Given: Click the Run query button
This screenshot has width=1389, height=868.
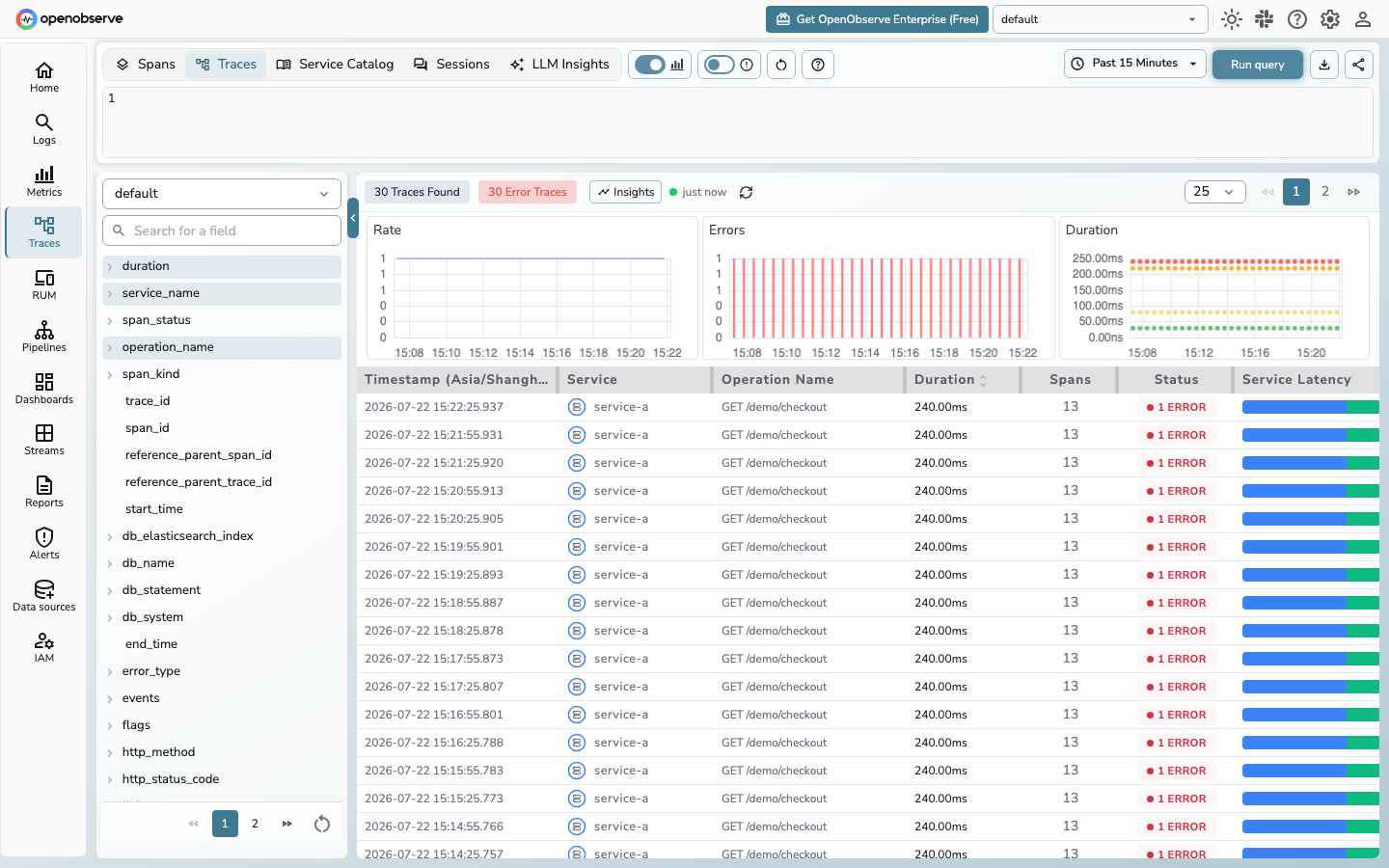Looking at the screenshot, I should (x=1257, y=65).
